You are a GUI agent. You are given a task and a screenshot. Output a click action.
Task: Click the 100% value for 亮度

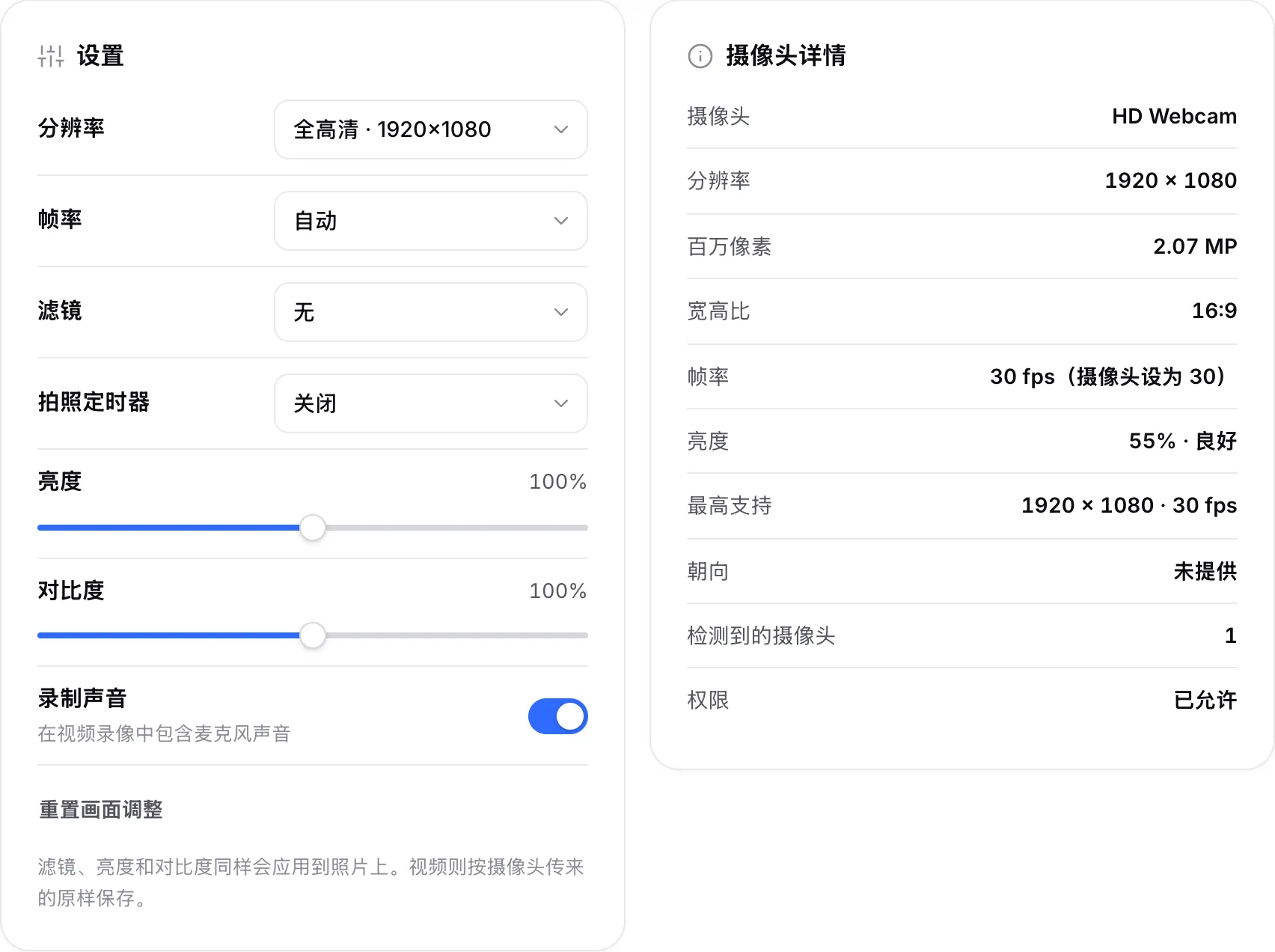tap(557, 481)
